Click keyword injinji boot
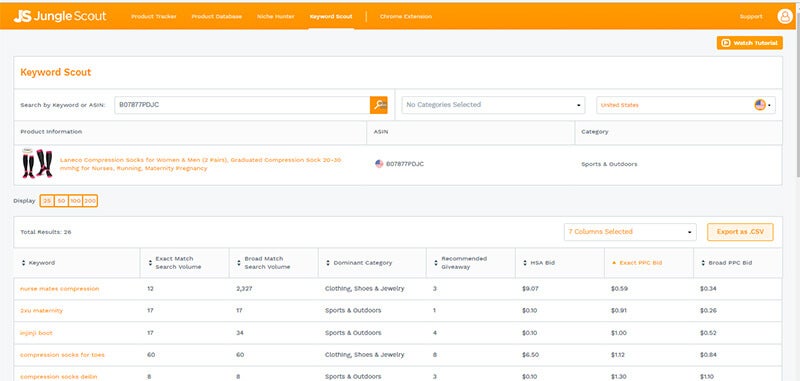The height and width of the screenshot is (381, 800). pos(36,333)
